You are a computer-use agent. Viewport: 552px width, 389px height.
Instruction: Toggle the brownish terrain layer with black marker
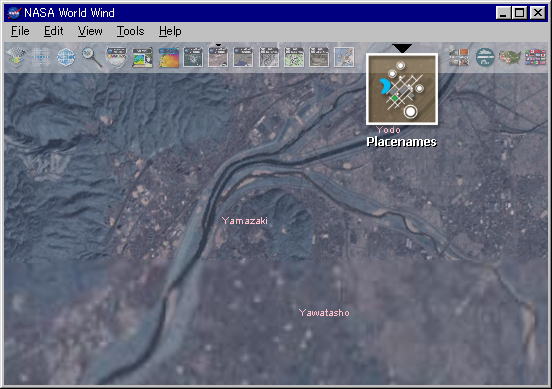click(x=218, y=57)
